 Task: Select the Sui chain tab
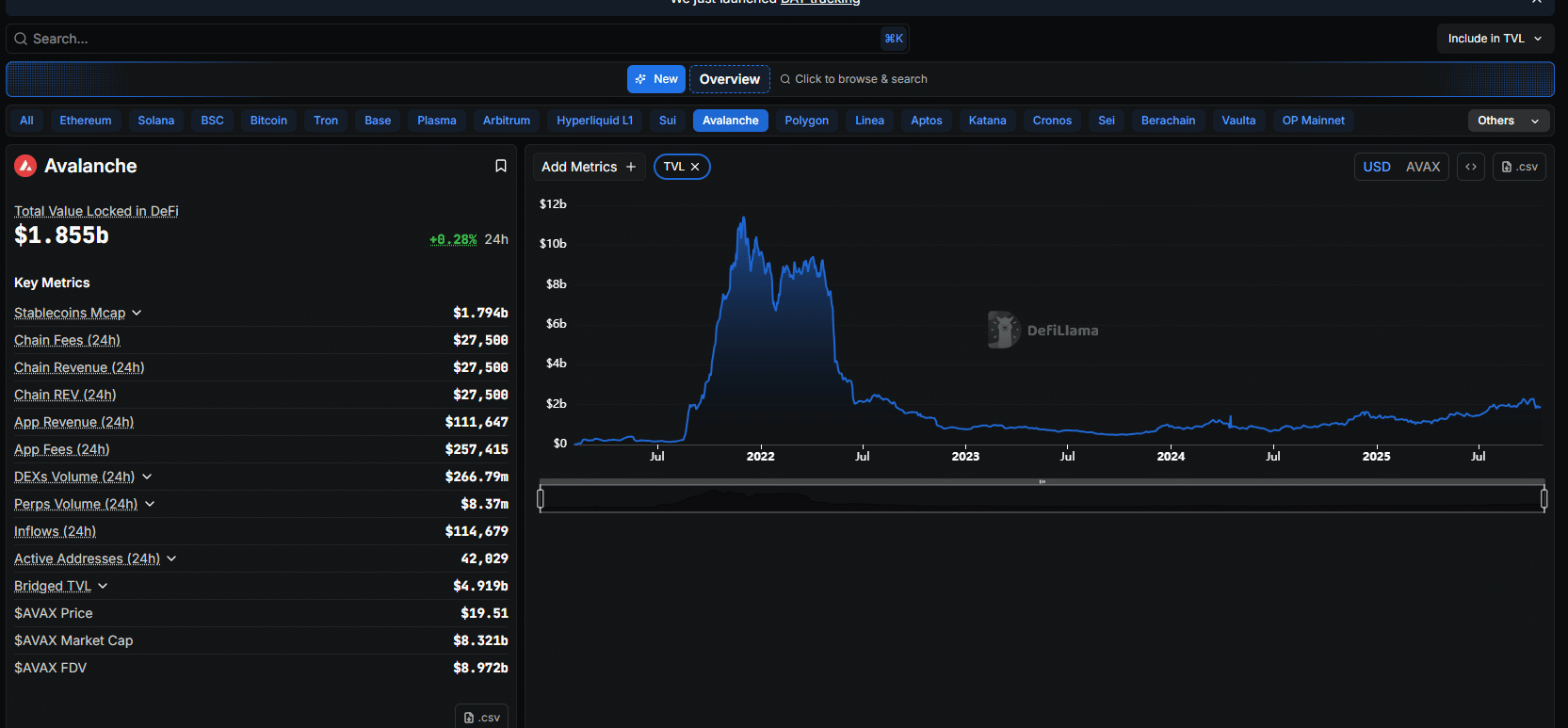668,121
